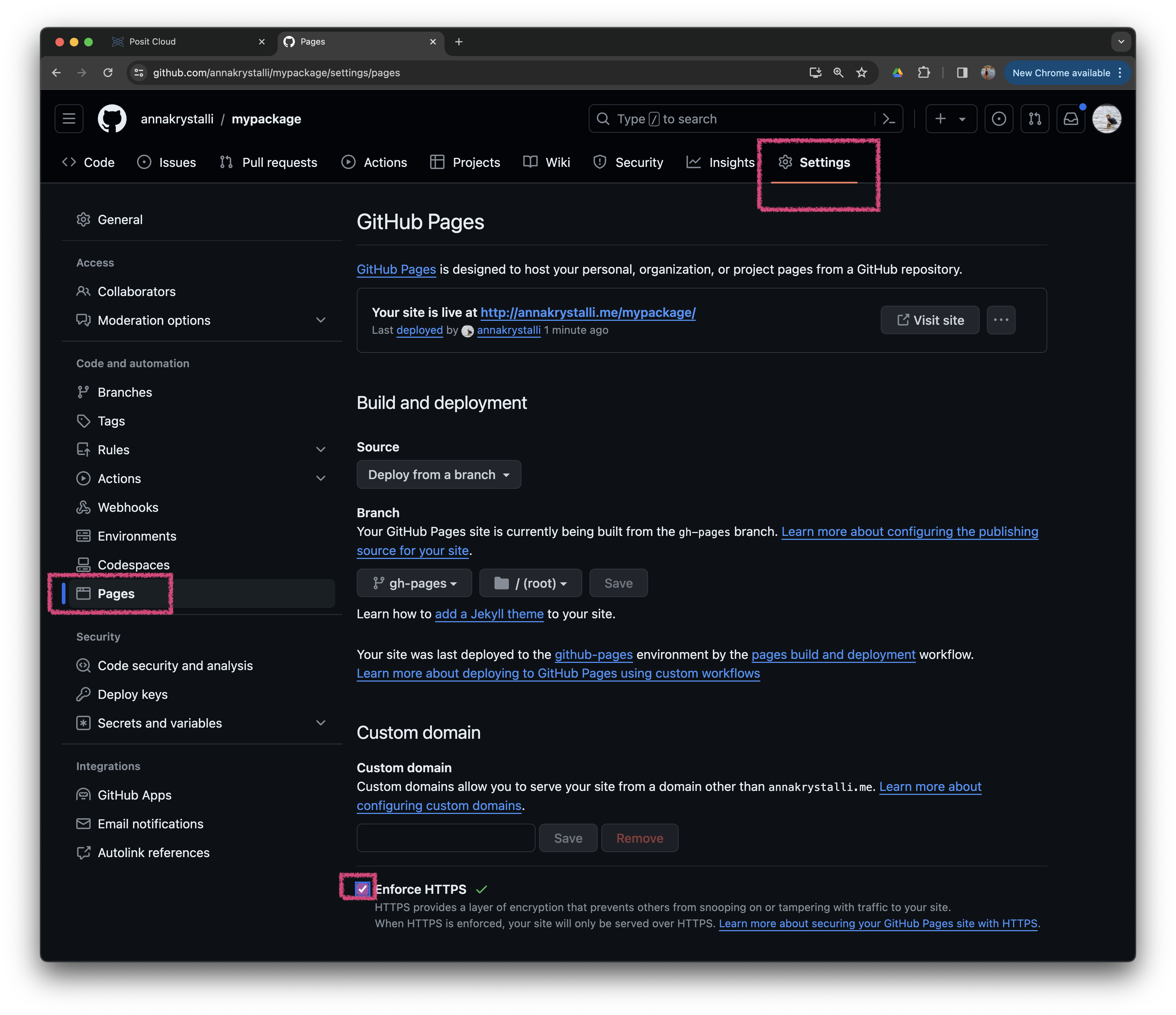Open the / (root) folder dropdown

click(x=531, y=583)
